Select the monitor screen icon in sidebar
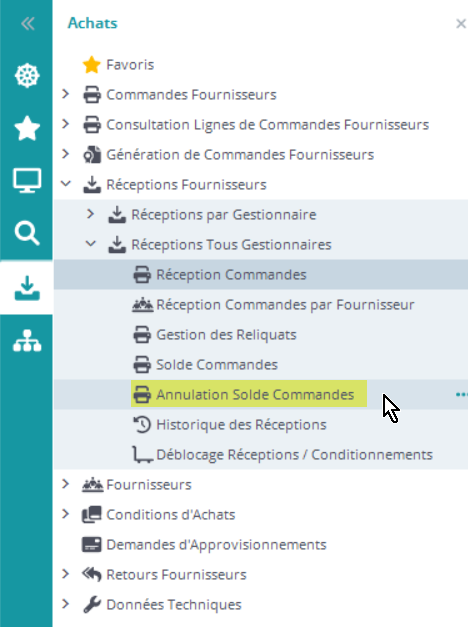Screen dimensions: 468x627 click(27, 181)
